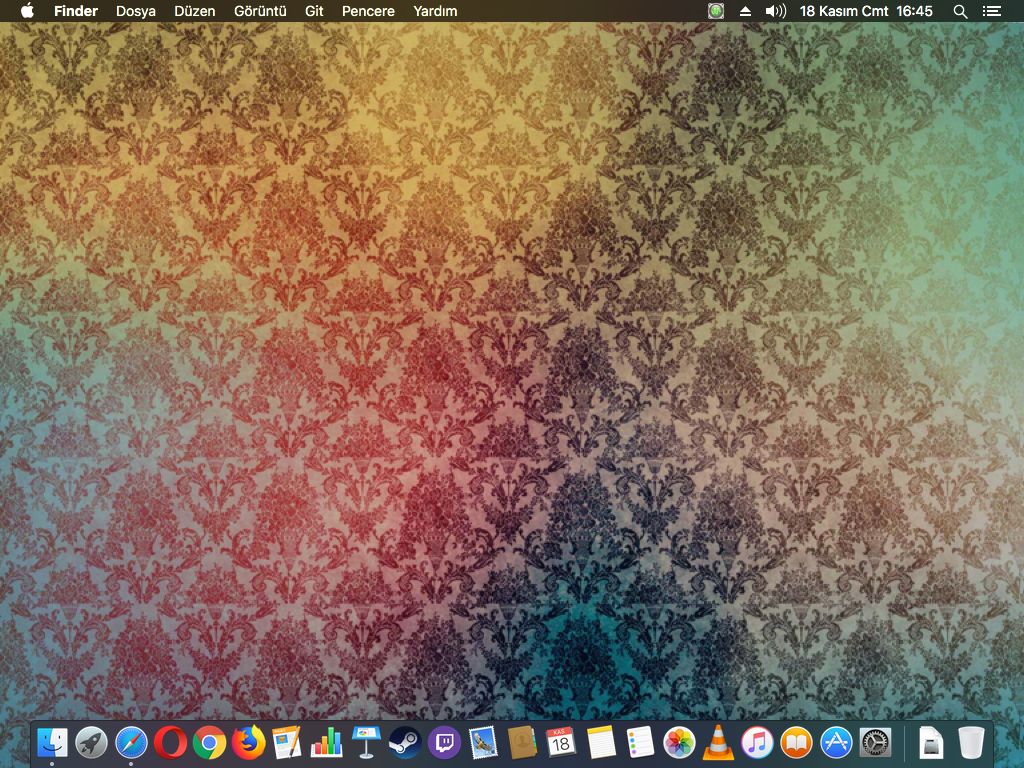Open the Opera browser icon
1024x768 pixels.
tap(170, 742)
